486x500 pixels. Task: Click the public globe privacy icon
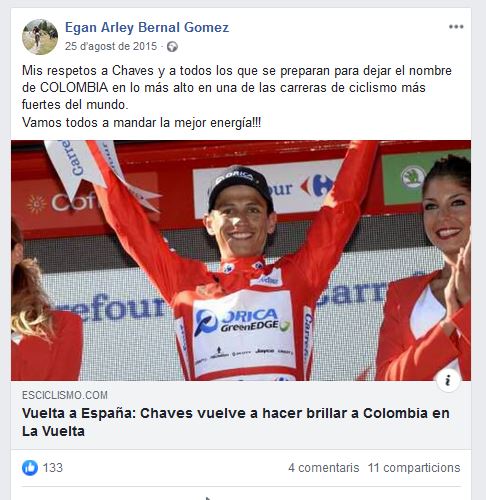[x=172, y=47]
